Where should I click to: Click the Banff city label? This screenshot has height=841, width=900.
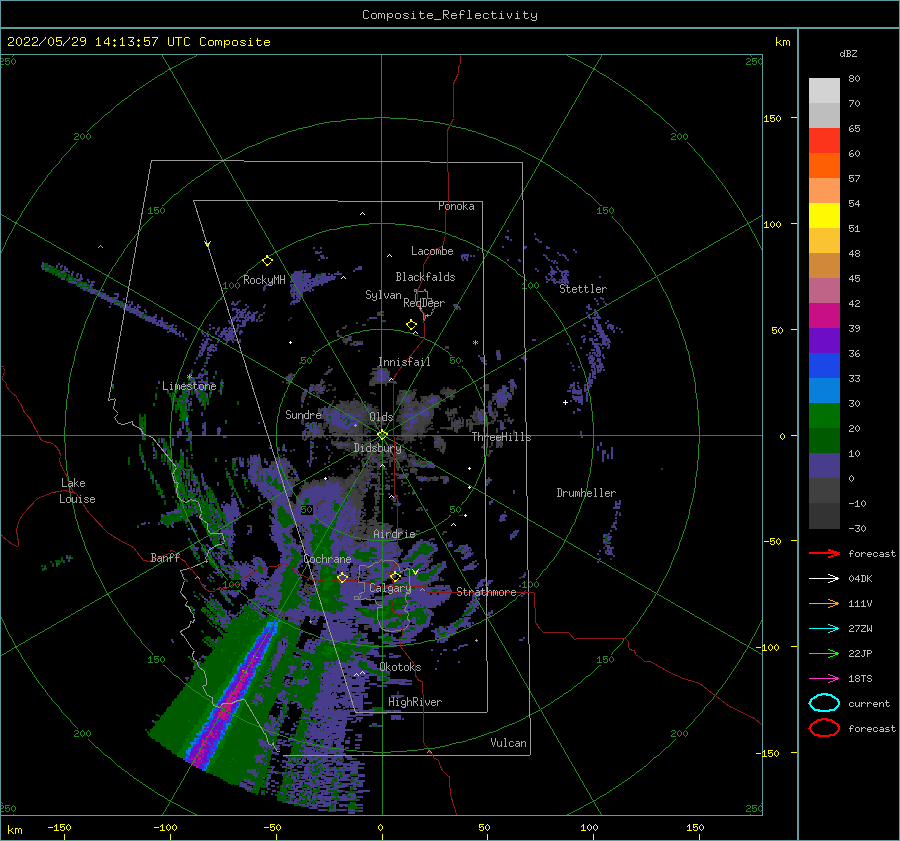click(x=165, y=557)
